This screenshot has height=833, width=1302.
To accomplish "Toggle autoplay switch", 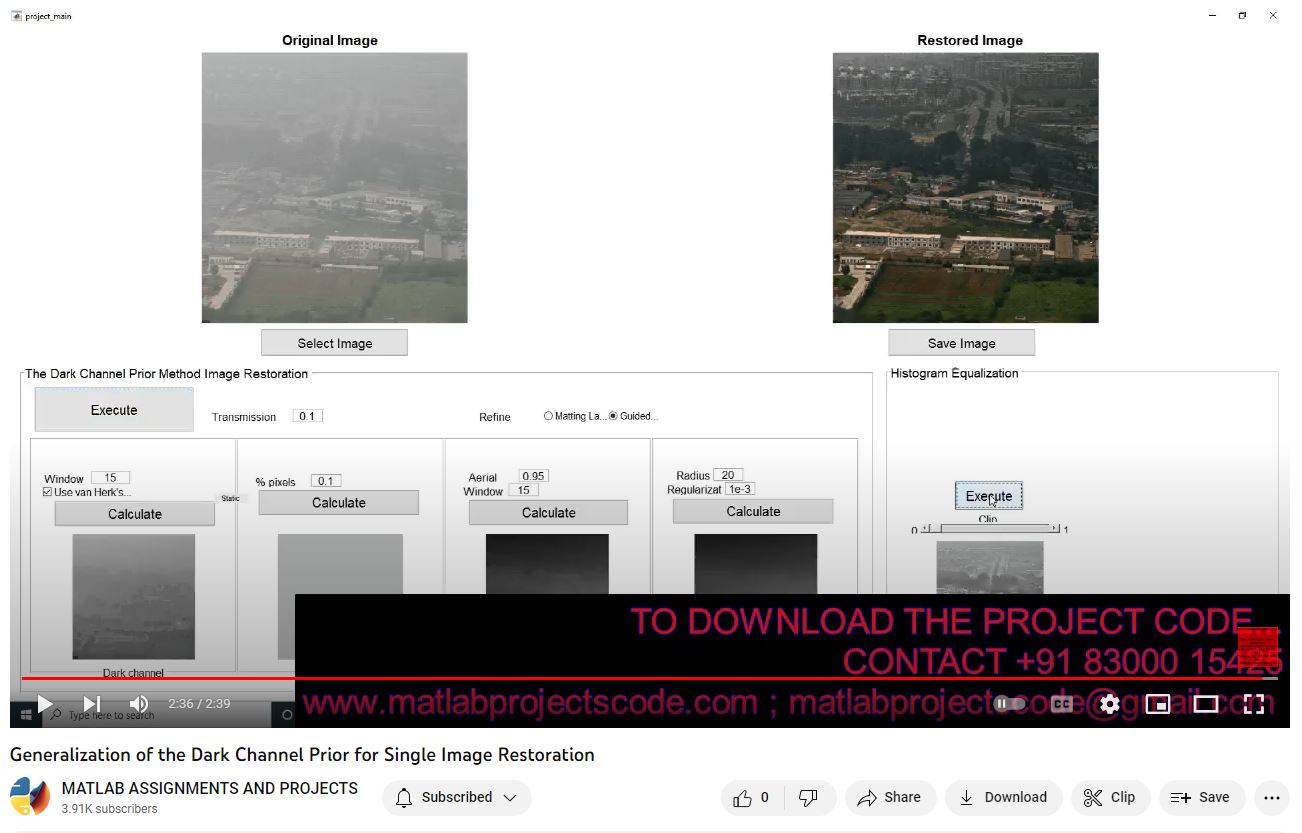I will 1010,704.
